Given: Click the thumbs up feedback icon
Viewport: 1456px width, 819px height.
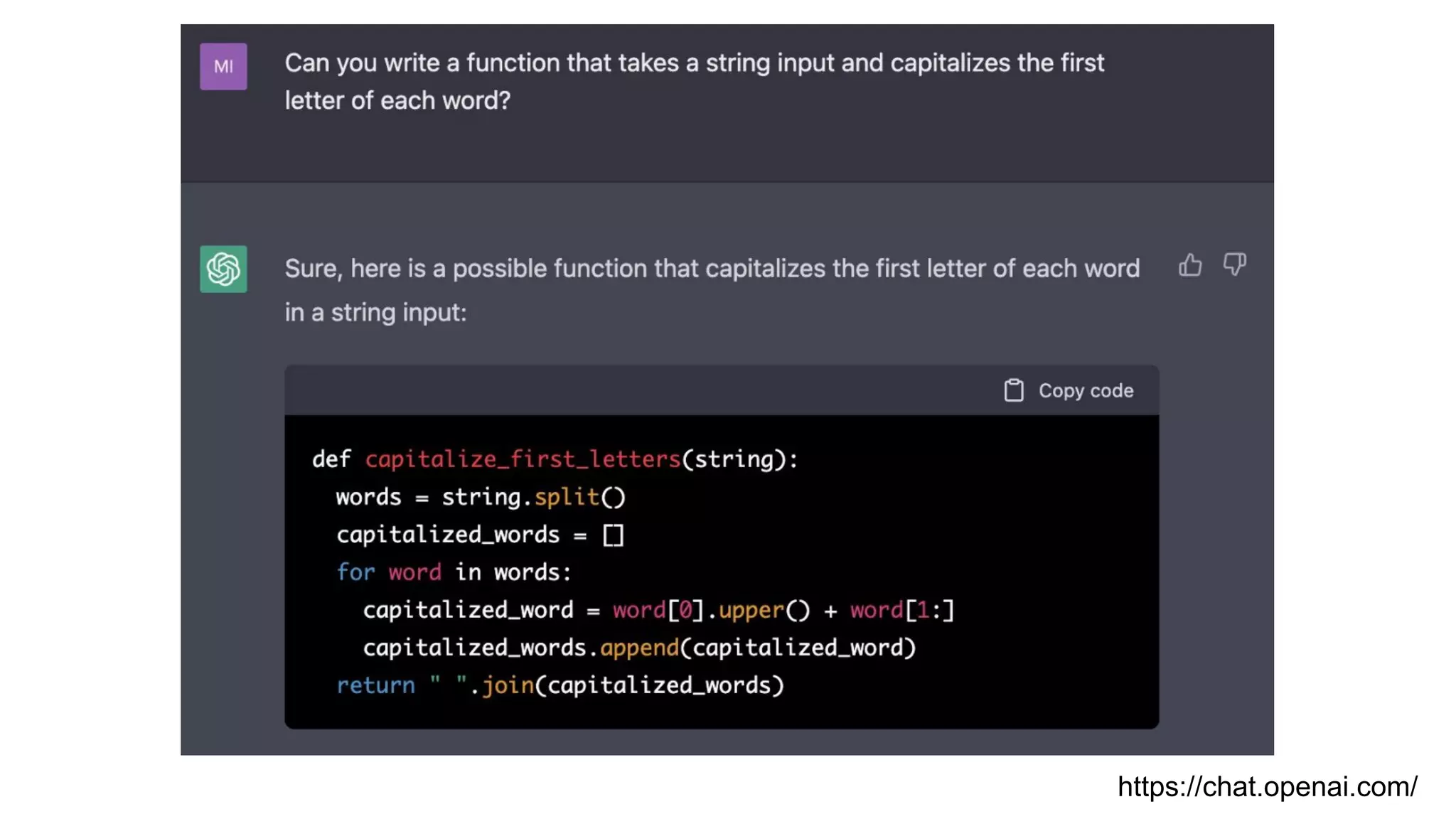Looking at the screenshot, I should click(1190, 265).
